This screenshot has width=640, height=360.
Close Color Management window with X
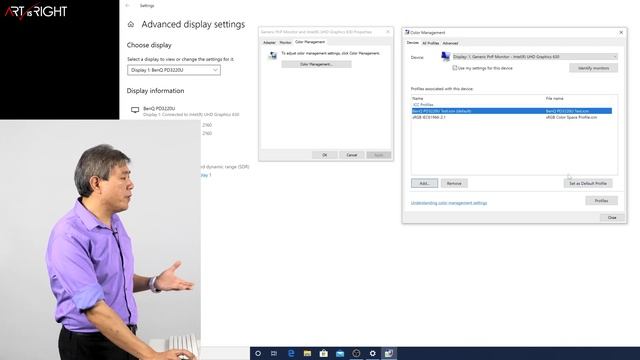(x=621, y=32)
